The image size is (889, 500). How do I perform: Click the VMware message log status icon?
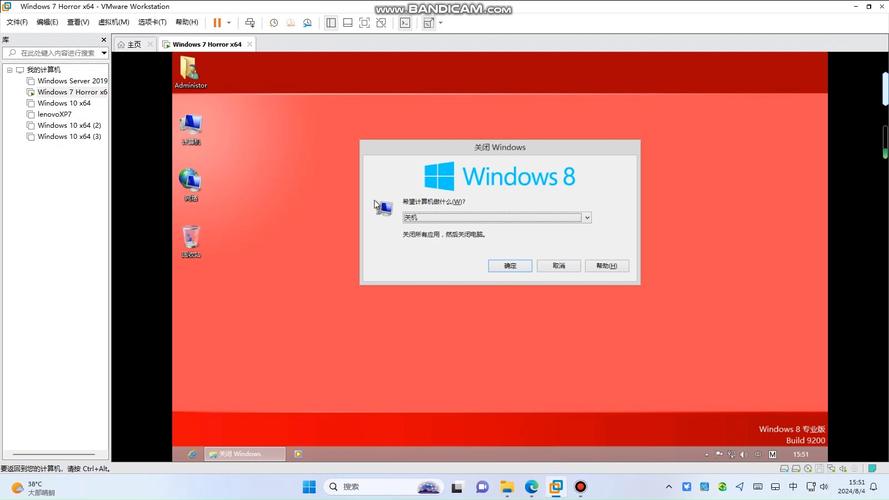click(872, 468)
